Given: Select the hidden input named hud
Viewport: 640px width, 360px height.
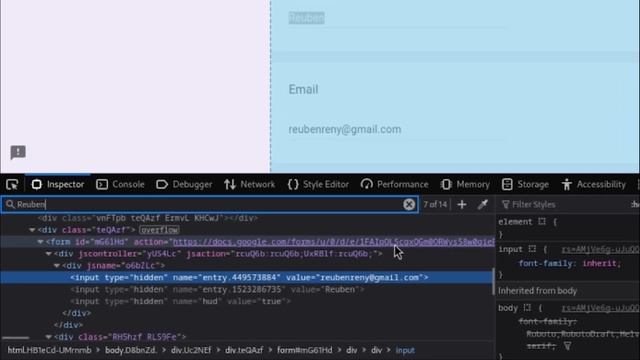Looking at the screenshot, I should 180,301.
